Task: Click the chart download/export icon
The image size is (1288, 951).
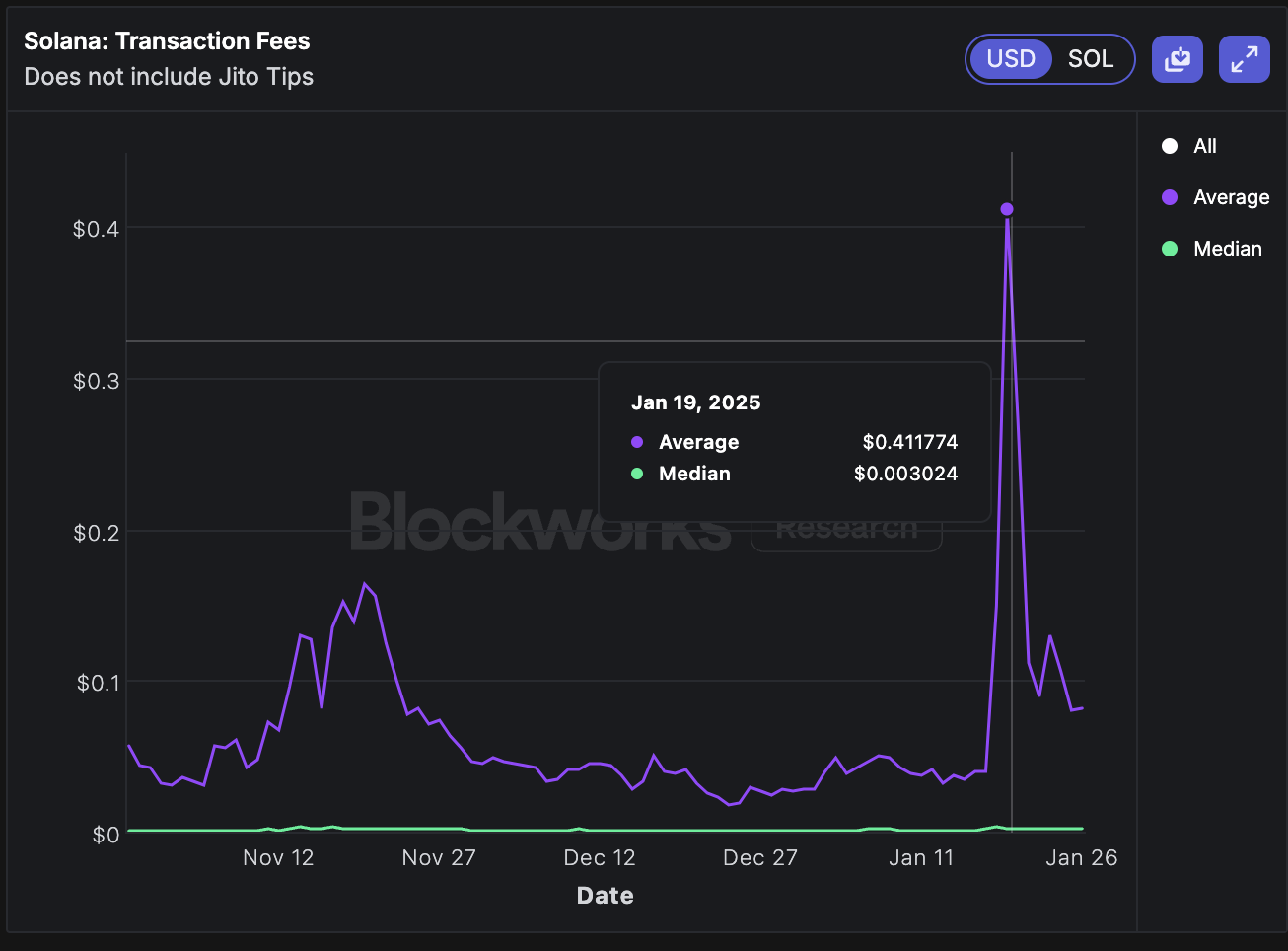Action: (x=1178, y=59)
